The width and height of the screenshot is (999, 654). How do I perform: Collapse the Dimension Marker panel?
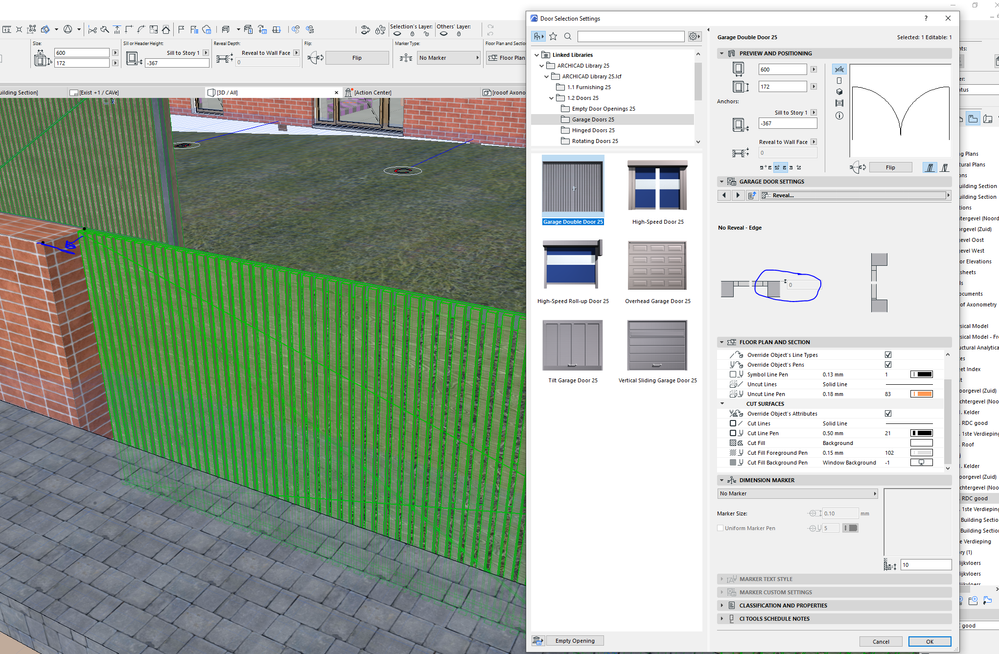pos(722,480)
